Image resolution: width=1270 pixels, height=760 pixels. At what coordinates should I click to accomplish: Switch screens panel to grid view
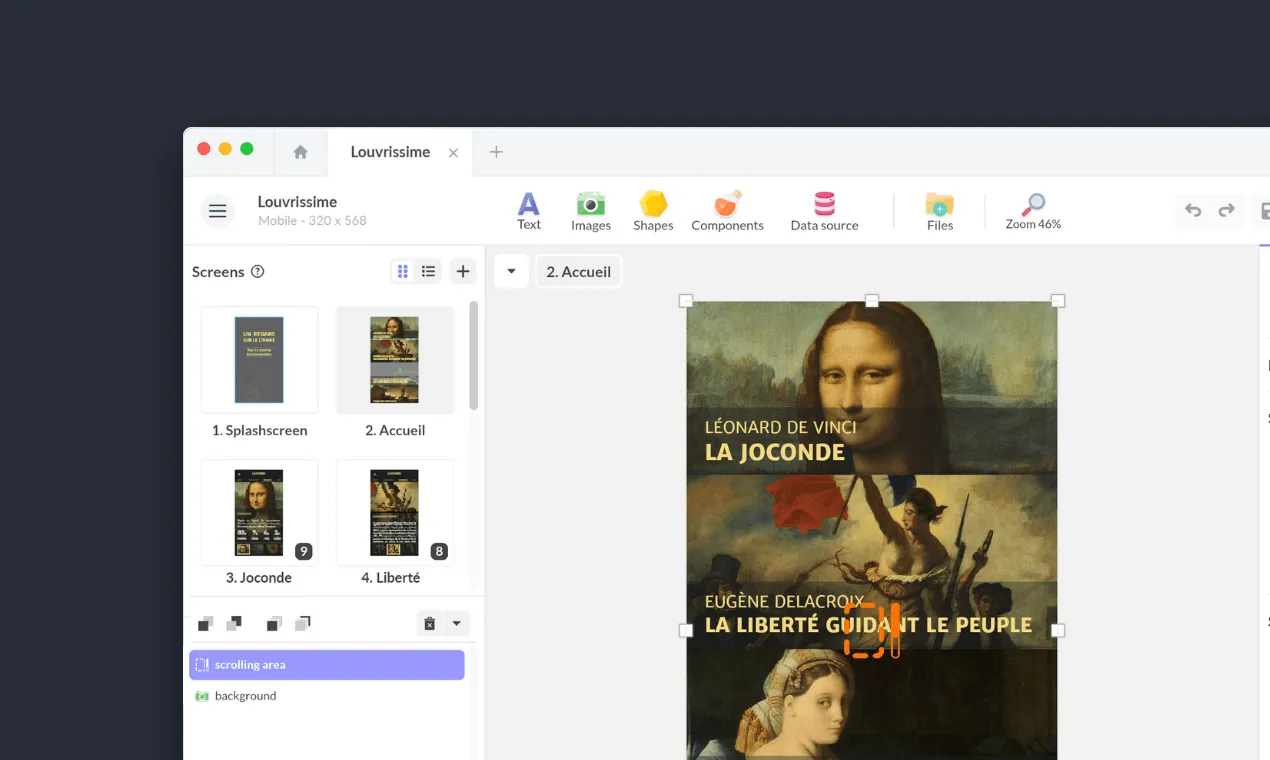click(x=403, y=271)
